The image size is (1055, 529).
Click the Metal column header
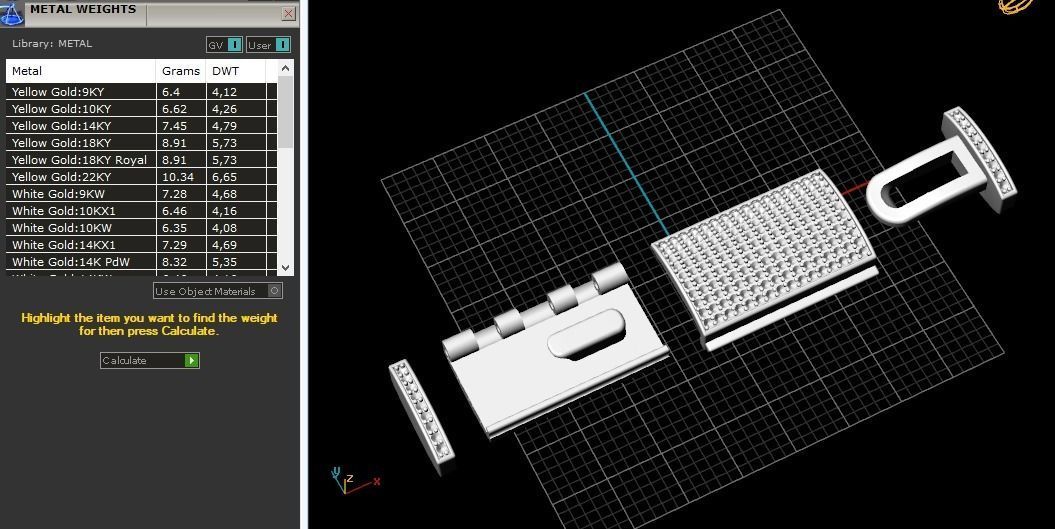(81, 71)
